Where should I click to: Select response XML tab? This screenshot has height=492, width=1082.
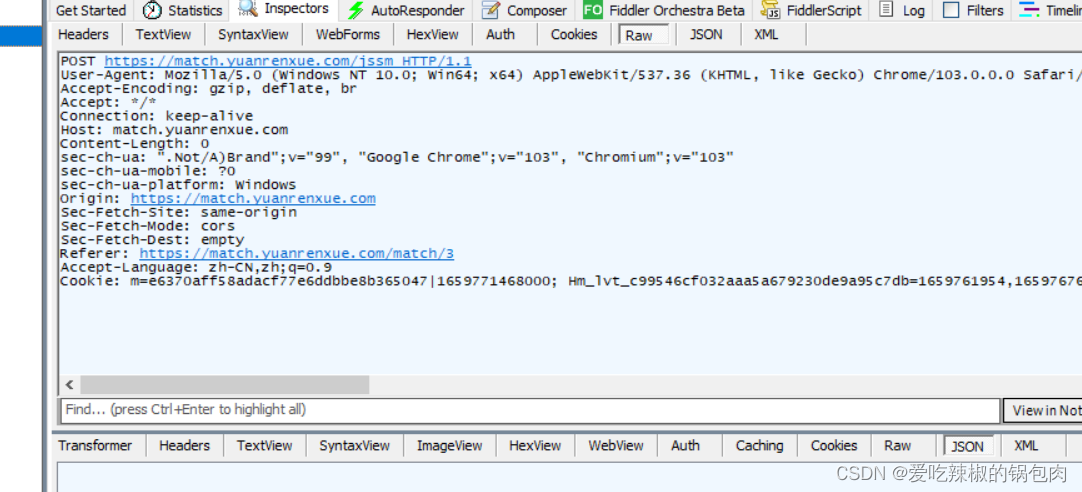point(1026,446)
